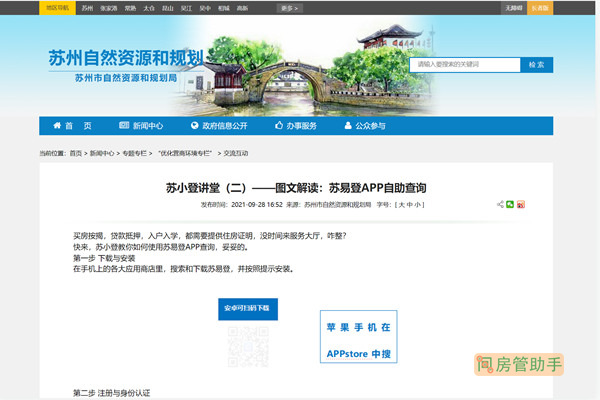The width and height of the screenshot is (600, 400).
Task: Click the globe icon beside 政府信息公开
Action: (195, 125)
